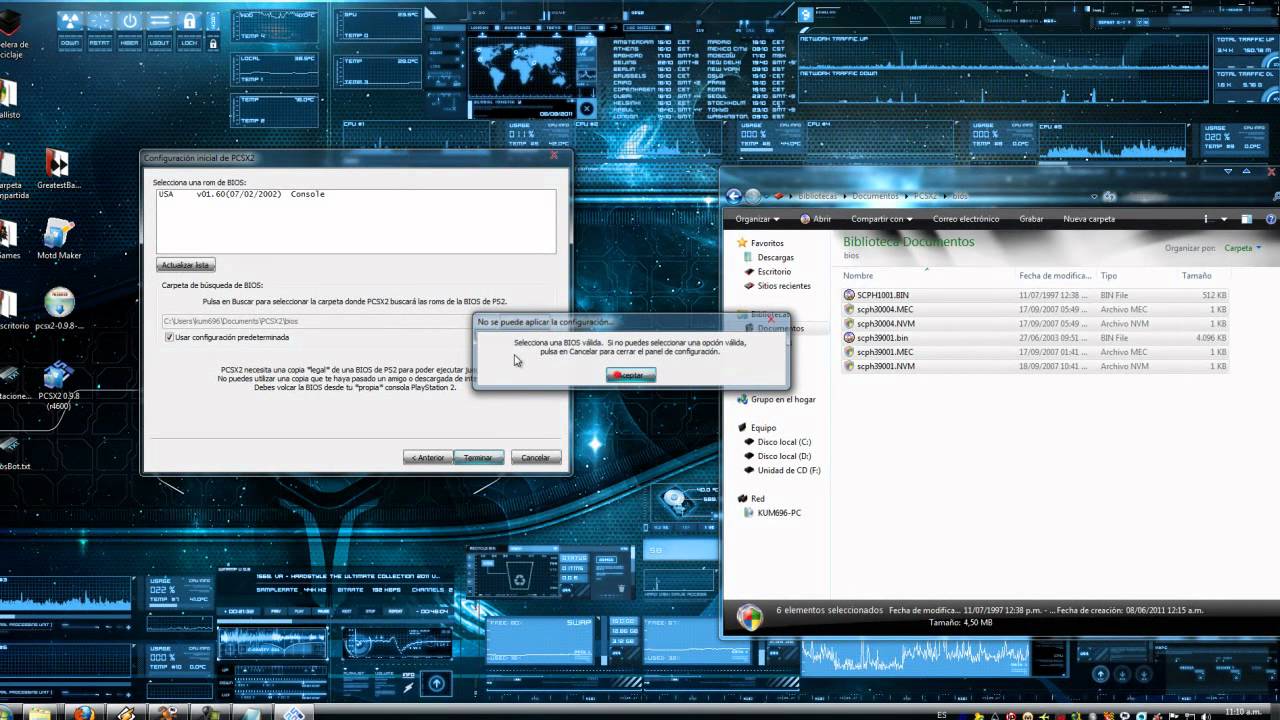
Task: Select USA v01.60 Console BIOS entry
Action: 356,194
